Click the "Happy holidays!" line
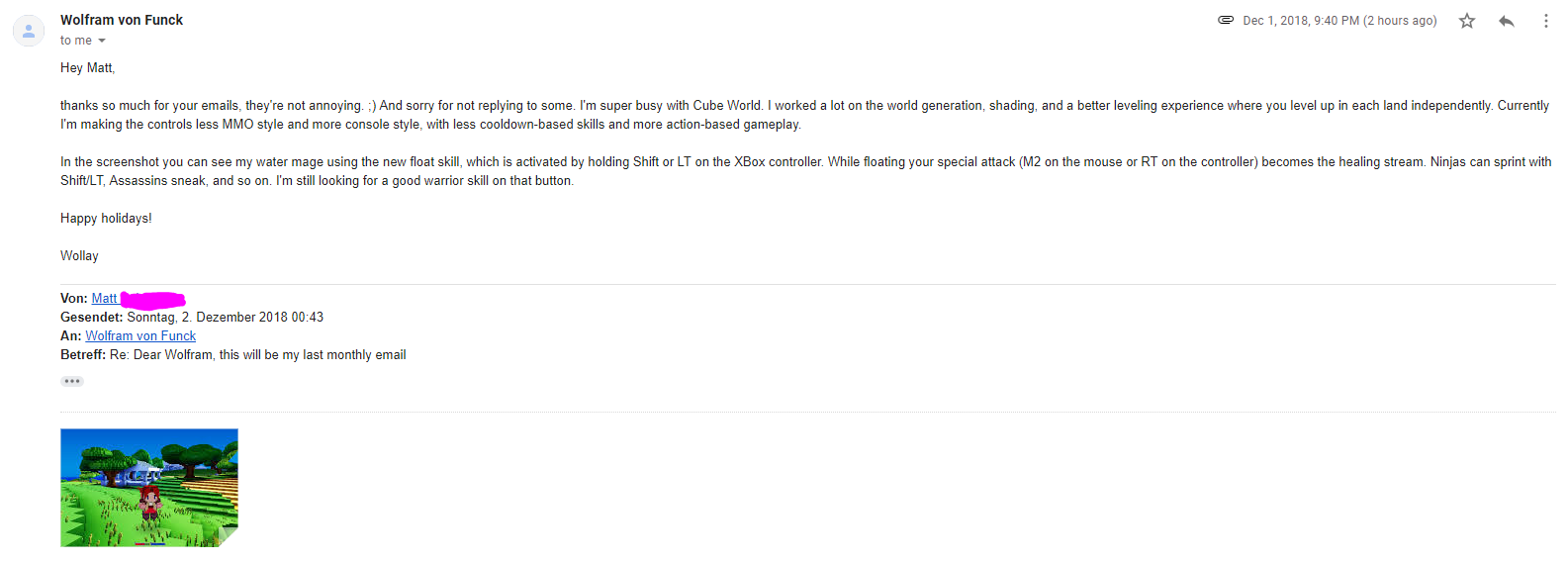The height and width of the screenshot is (562, 1568). (x=106, y=219)
